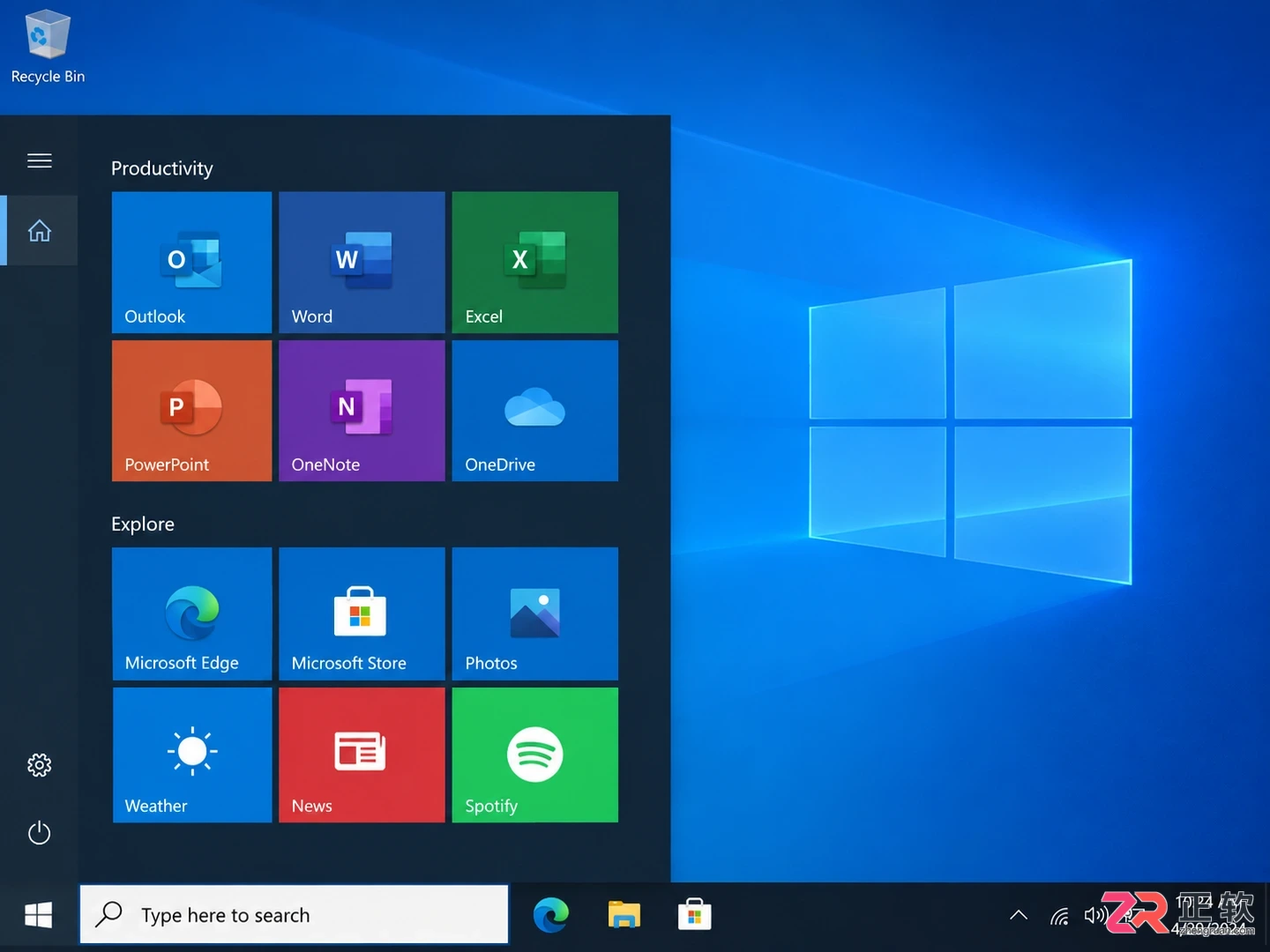Image resolution: width=1270 pixels, height=952 pixels.
Task: Open the OneNote tile
Action: [x=362, y=411]
